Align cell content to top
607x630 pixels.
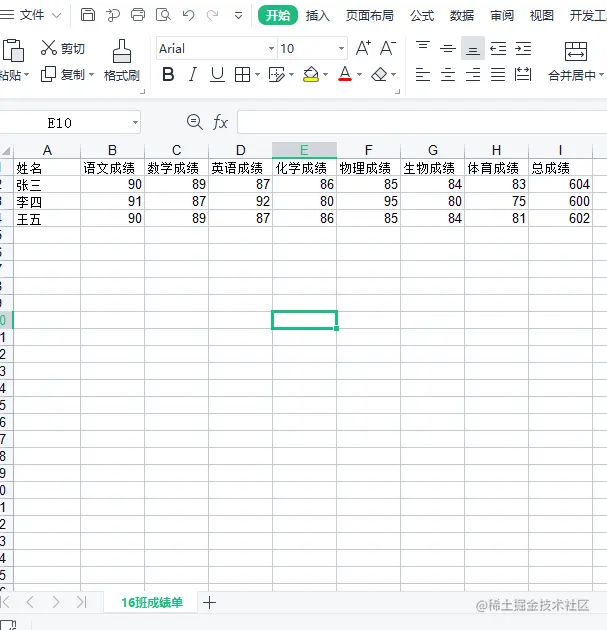point(423,47)
